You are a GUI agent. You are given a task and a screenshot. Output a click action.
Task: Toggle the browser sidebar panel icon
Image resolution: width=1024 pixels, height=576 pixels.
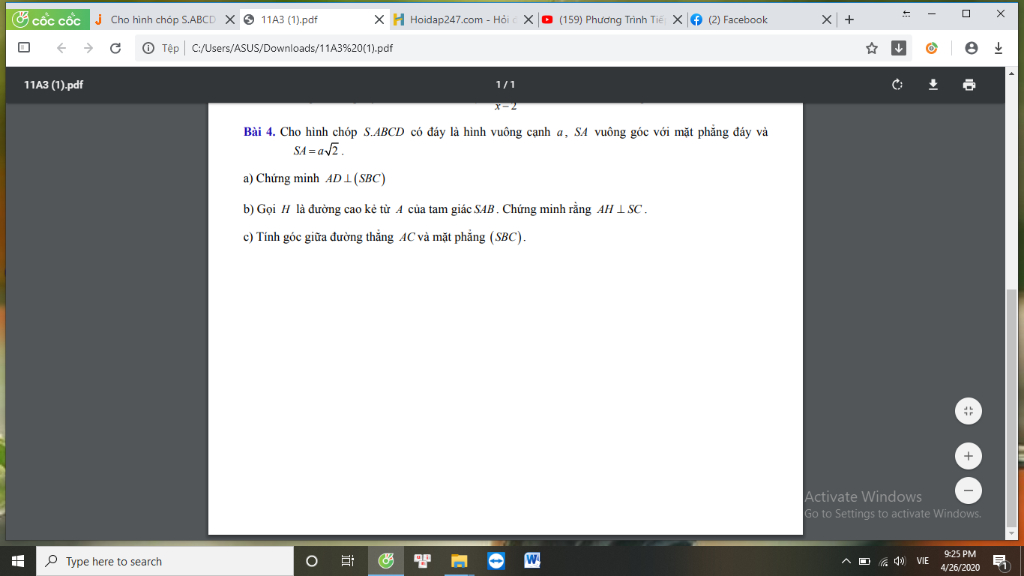[x=24, y=48]
